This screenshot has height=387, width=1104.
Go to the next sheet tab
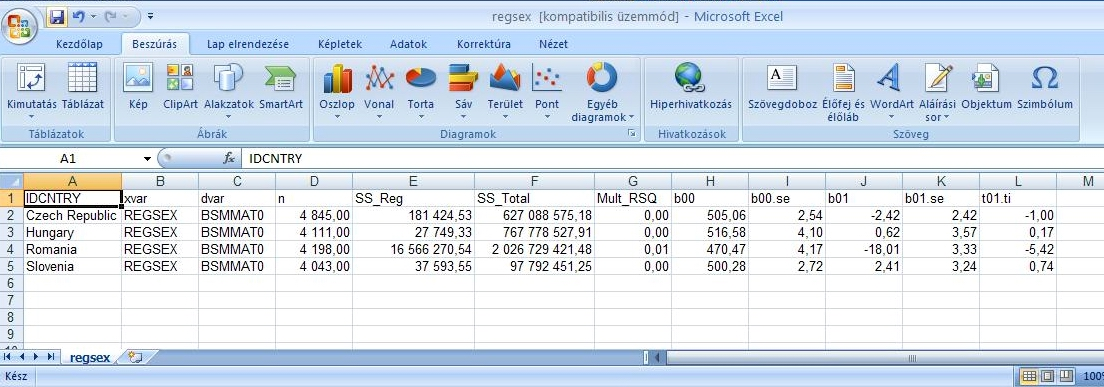coord(36,357)
